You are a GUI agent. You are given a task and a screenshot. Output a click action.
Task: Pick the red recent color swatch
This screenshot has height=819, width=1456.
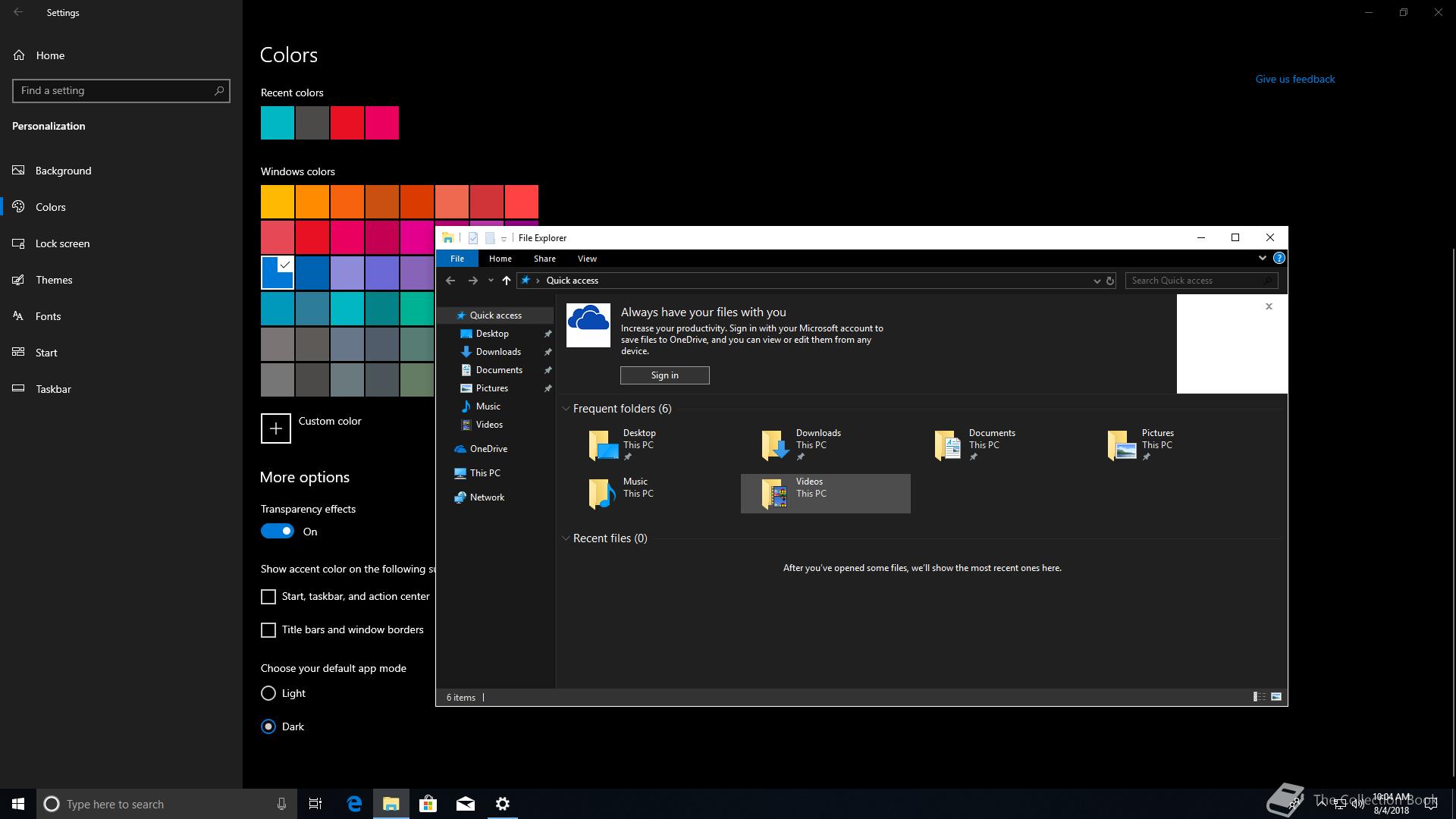(347, 123)
